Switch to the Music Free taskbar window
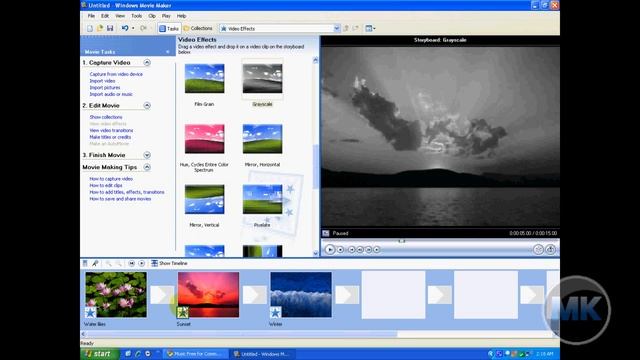Screen dimensions: 640x360 (x=196, y=354)
